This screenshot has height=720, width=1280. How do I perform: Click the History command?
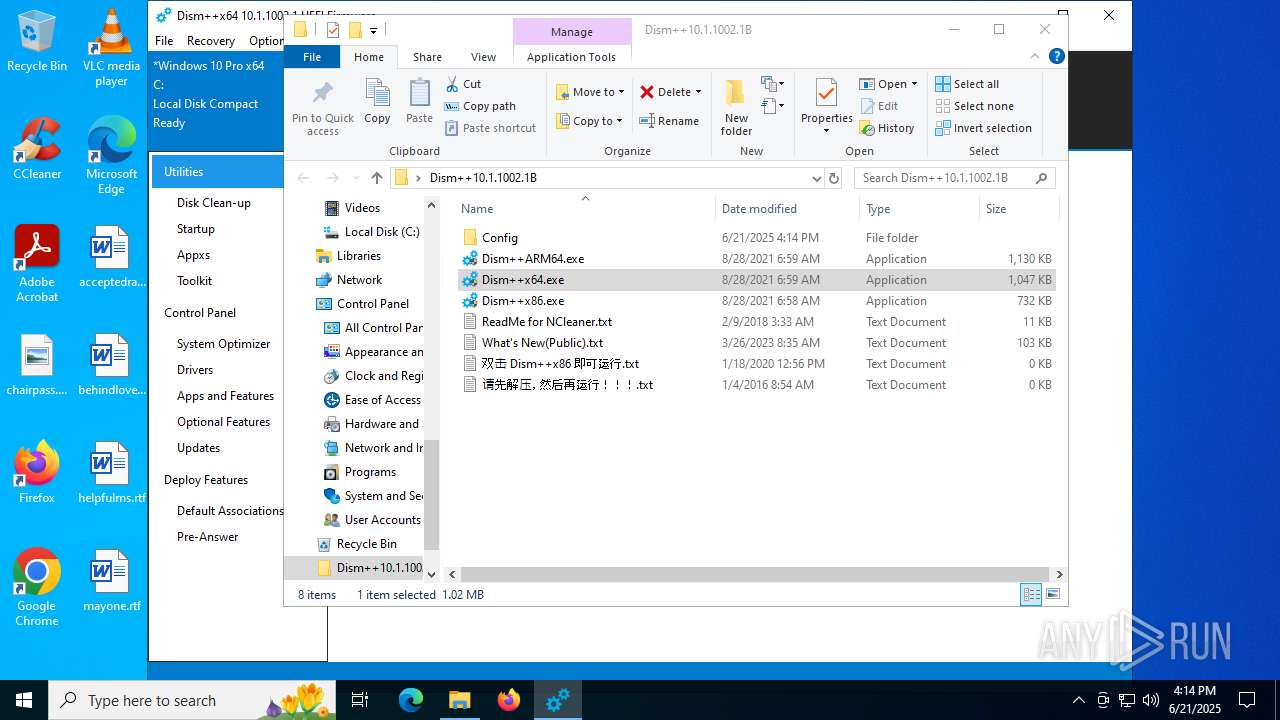(887, 128)
